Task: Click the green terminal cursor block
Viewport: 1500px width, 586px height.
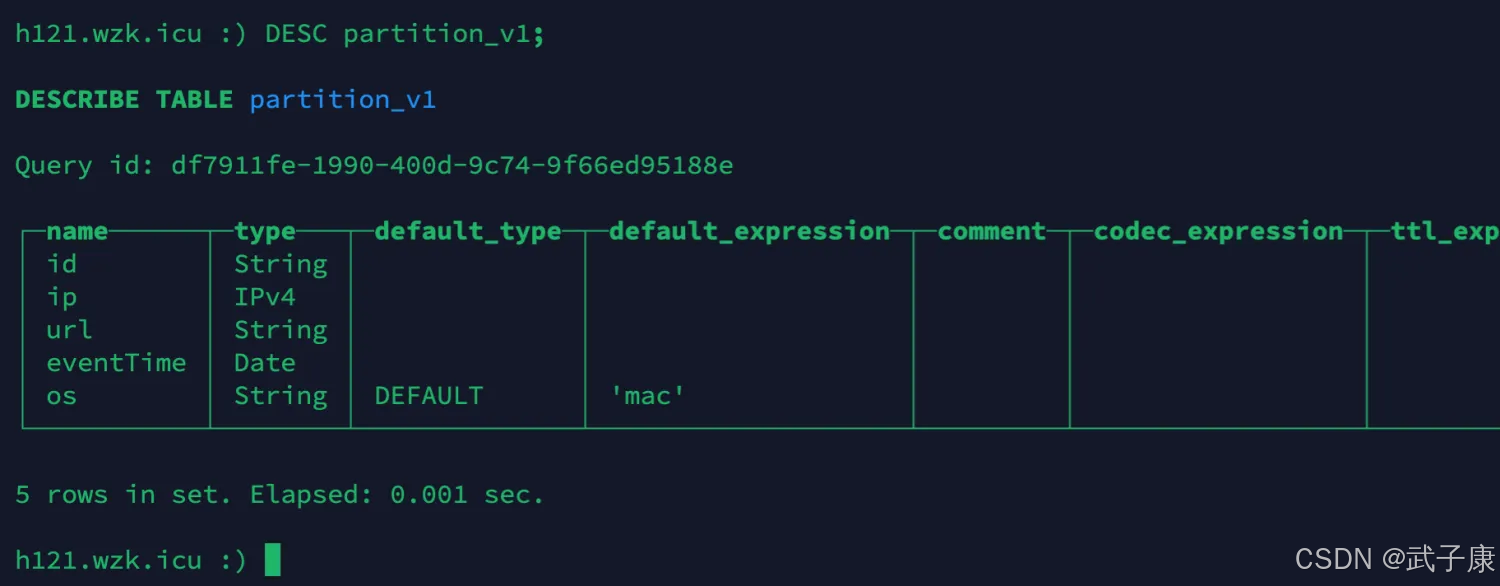Action: point(272,560)
